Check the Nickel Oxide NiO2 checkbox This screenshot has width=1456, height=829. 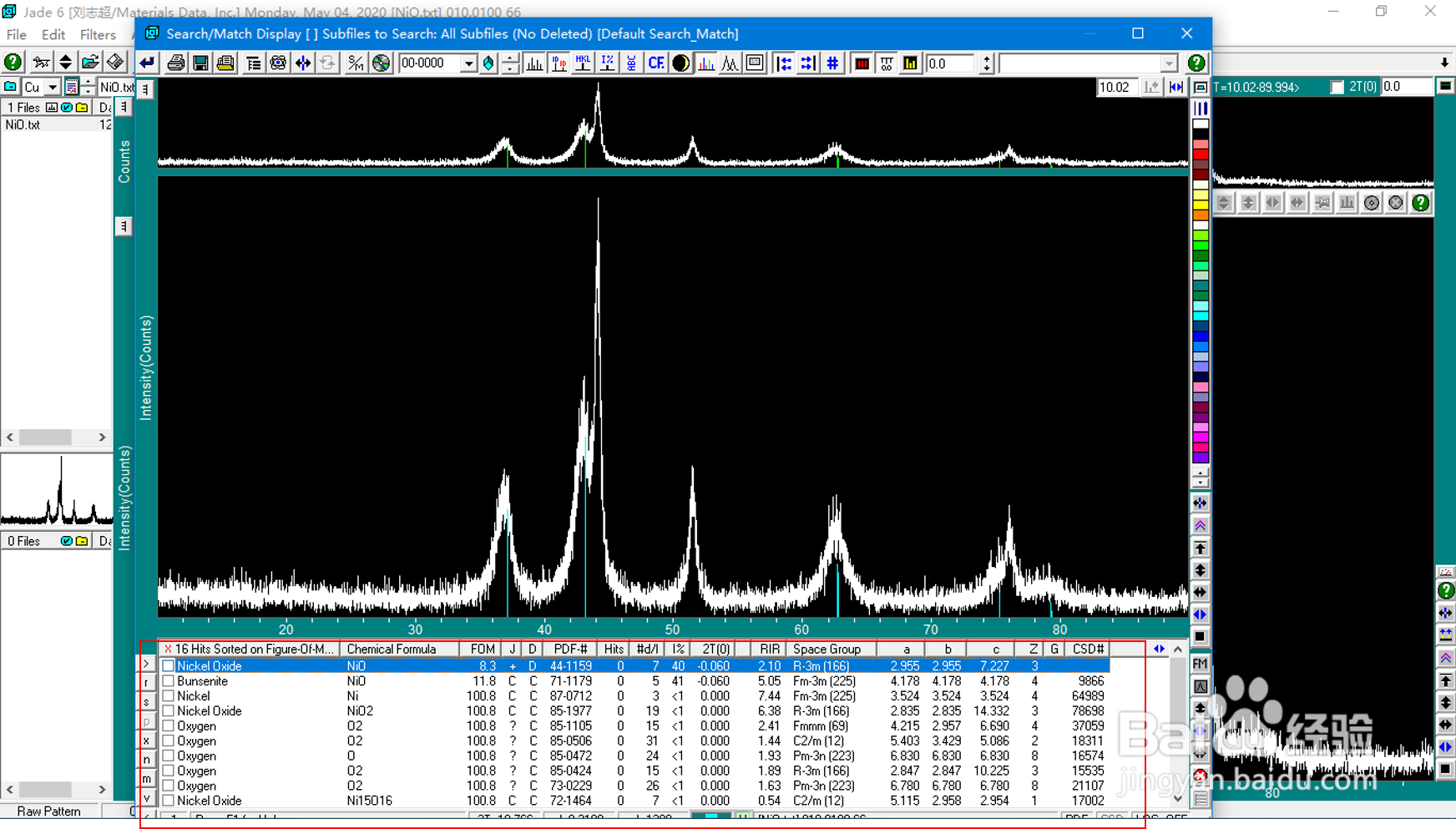169,711
